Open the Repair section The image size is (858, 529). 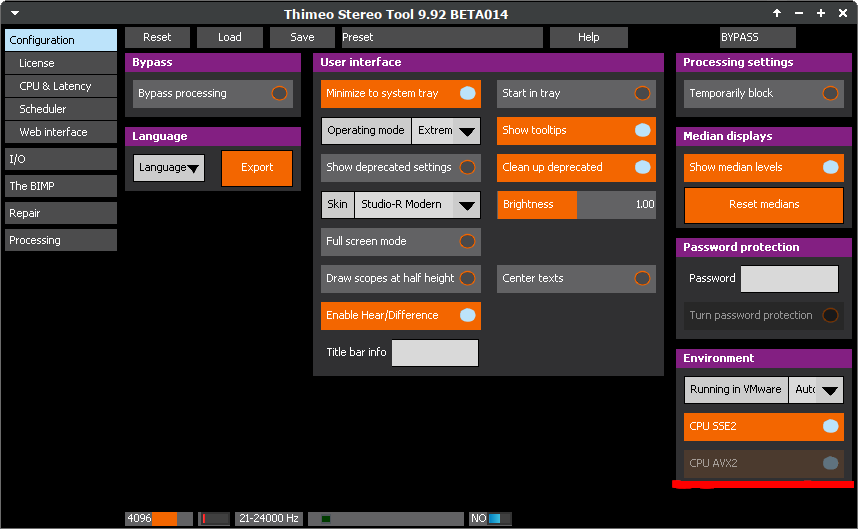[x=61, y=213]
